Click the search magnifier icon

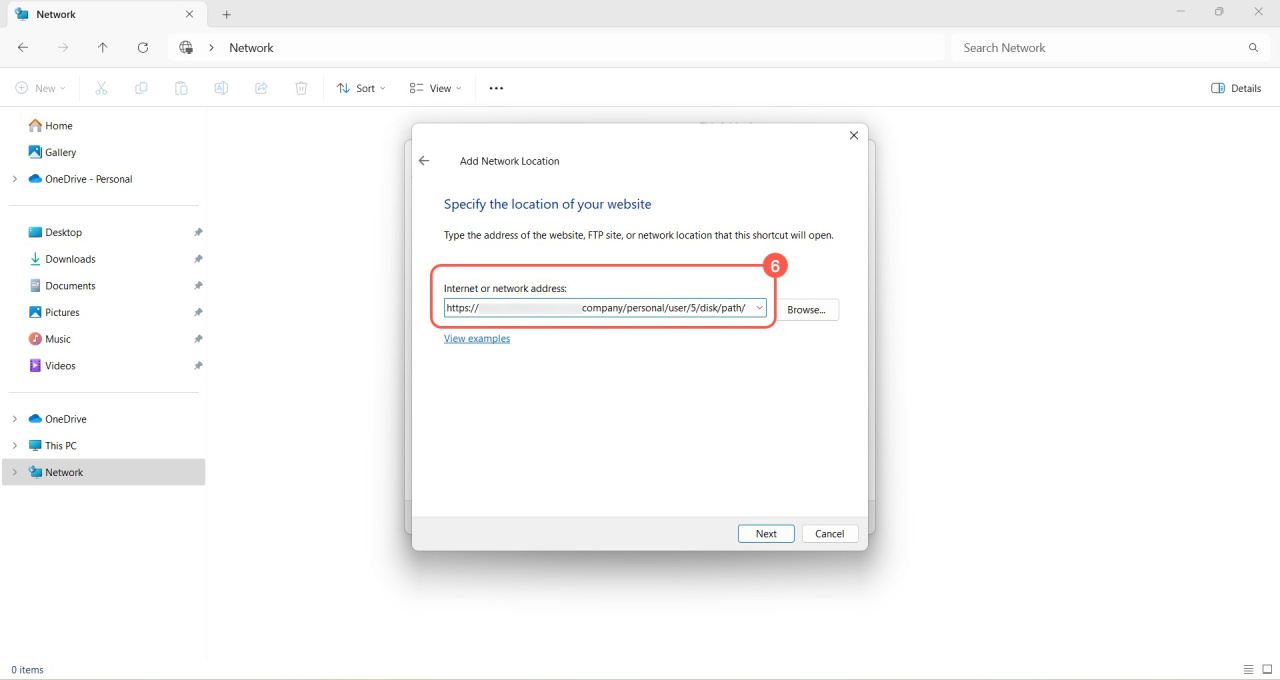(1253, 48)
